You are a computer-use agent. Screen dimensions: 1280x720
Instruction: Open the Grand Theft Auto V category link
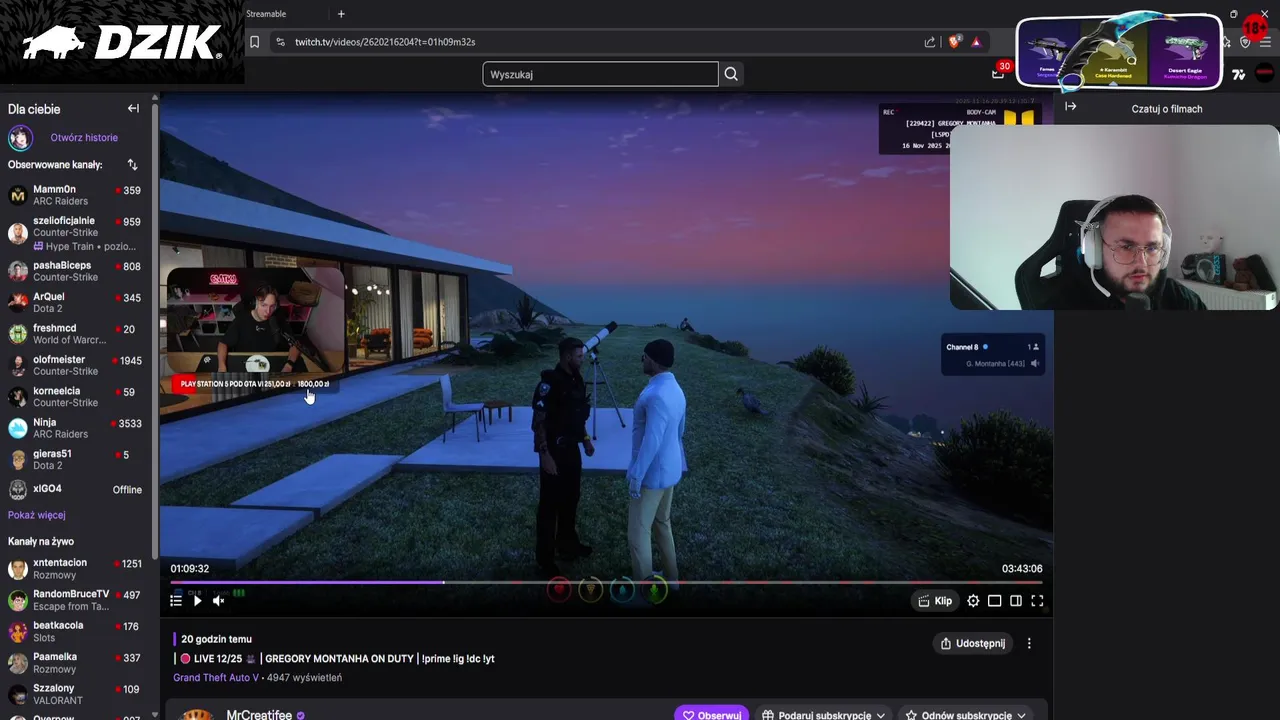click(216, 677)
